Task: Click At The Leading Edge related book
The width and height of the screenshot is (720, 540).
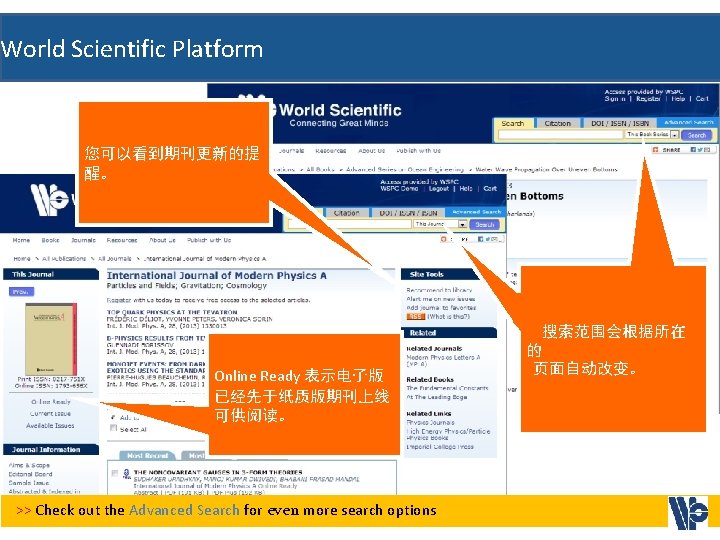Action: pyautogui.click(x=437, y=397)
